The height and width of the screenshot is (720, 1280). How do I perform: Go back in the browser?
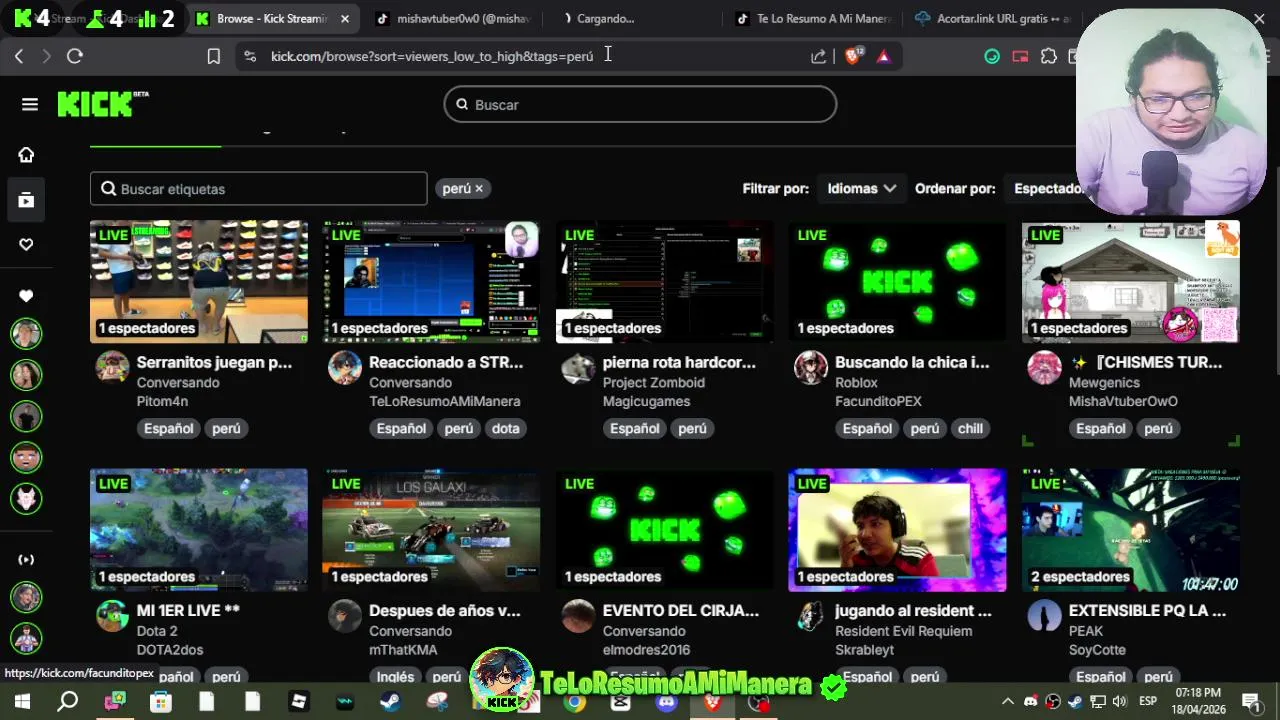(x=19, y=56)
